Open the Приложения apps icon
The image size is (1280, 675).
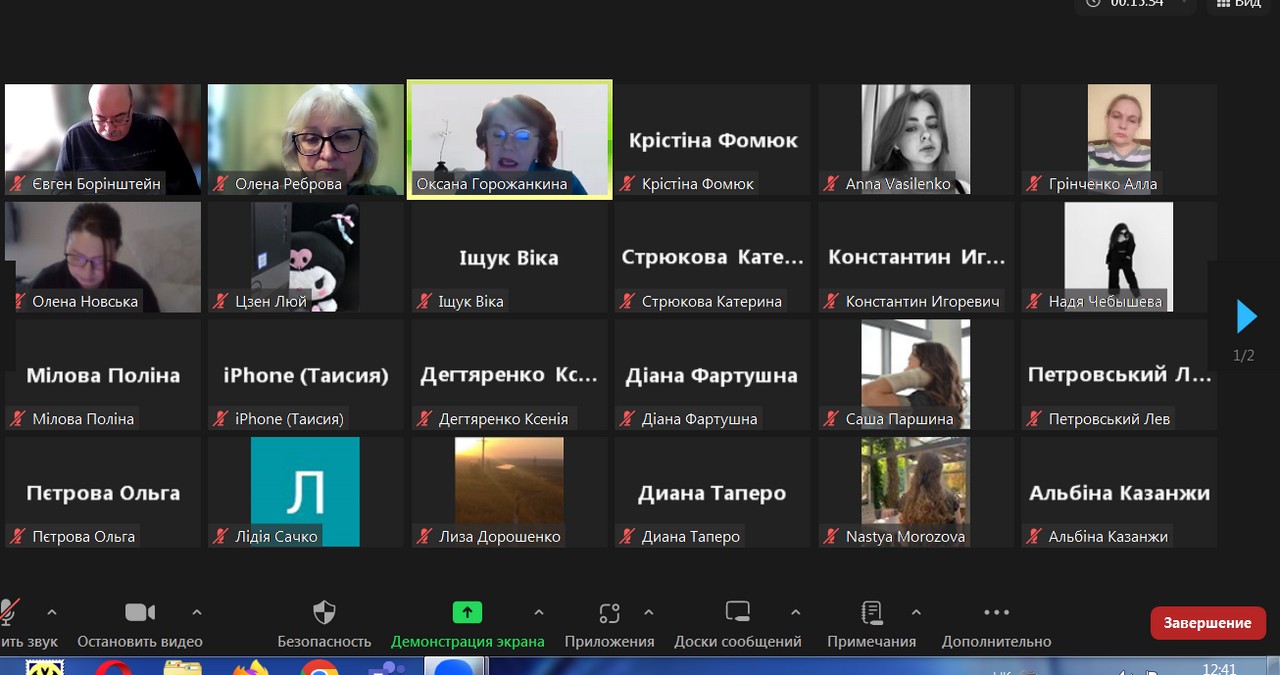tap(609, 612)
